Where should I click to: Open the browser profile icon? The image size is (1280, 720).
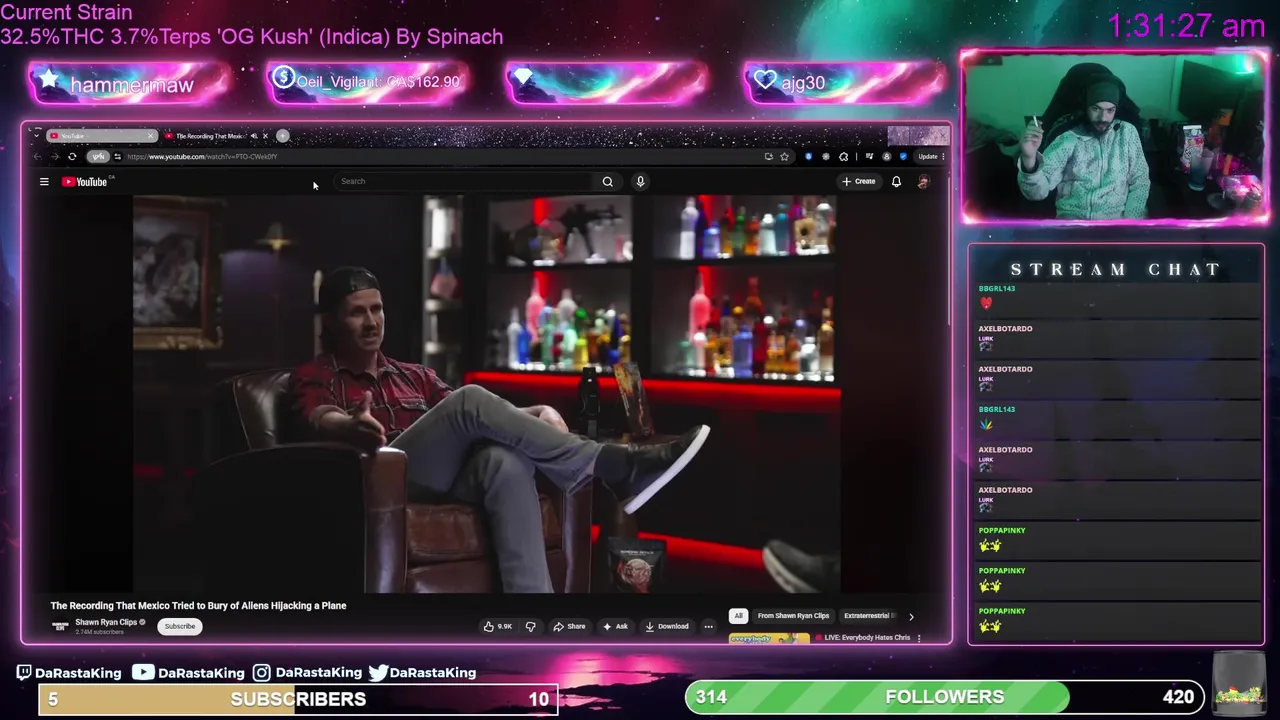[886, 156]
